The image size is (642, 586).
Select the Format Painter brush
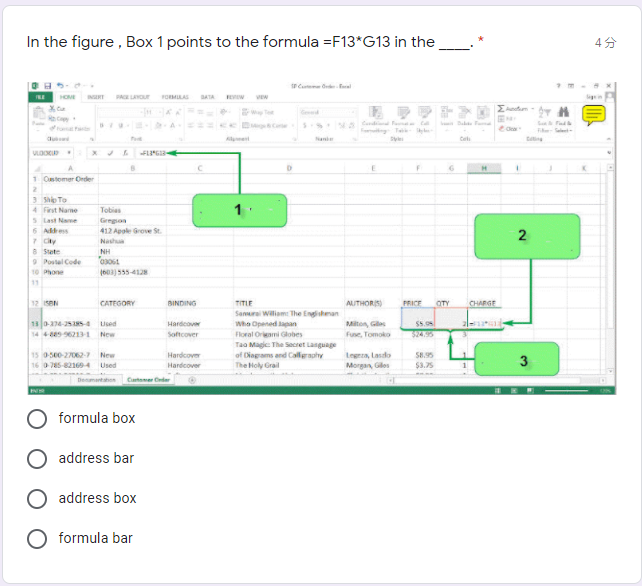tap(52, 128)
